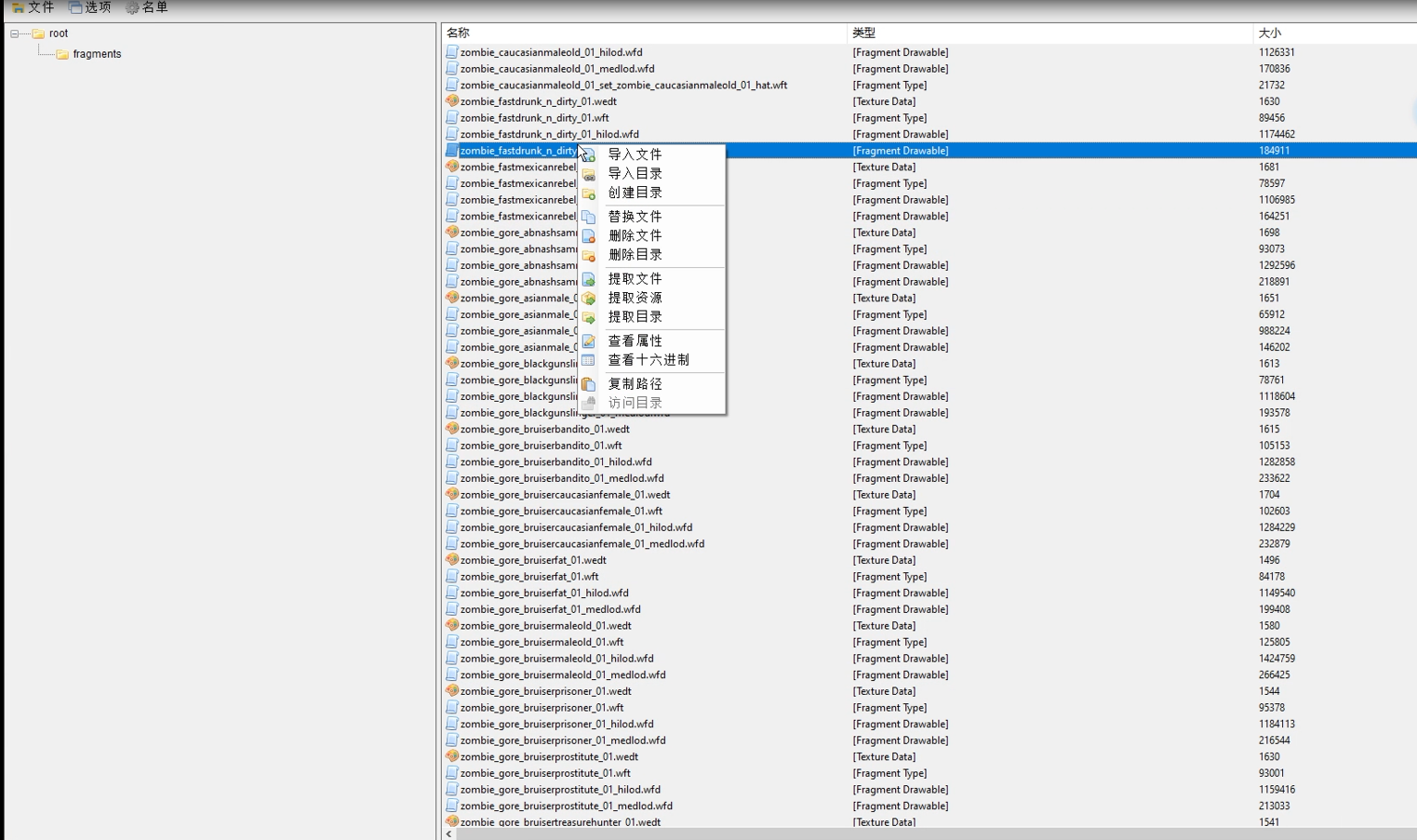Click the 查看十六进制 hex view icon
The width and height of the screenshot is (1417, 840).
pos(589,360)
